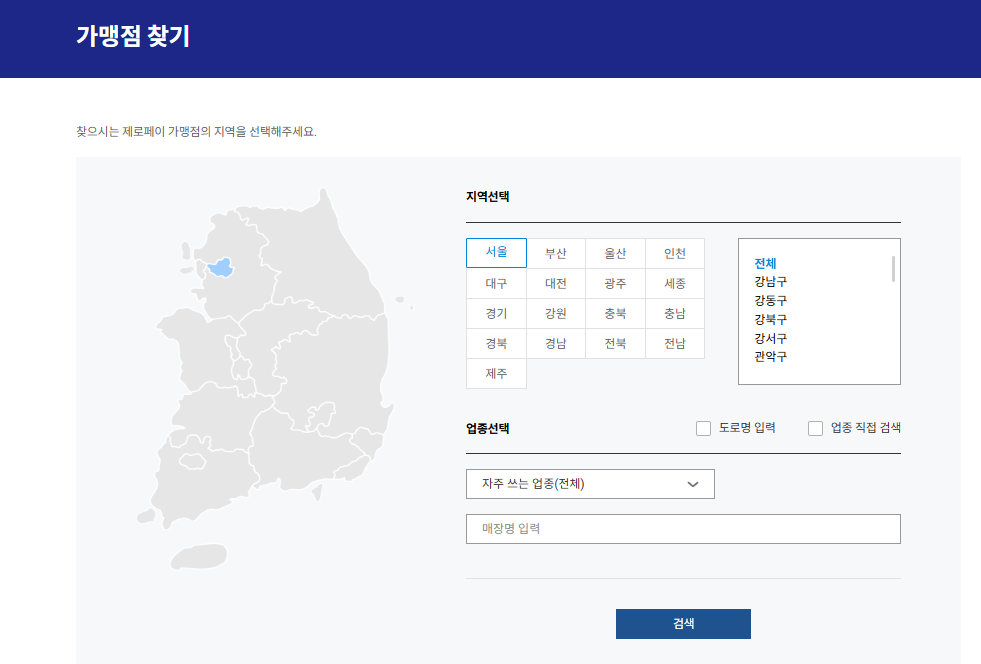Pick 충남 from the region grid
The width and height of the screenshot is (981, 664).
point(674,313)
